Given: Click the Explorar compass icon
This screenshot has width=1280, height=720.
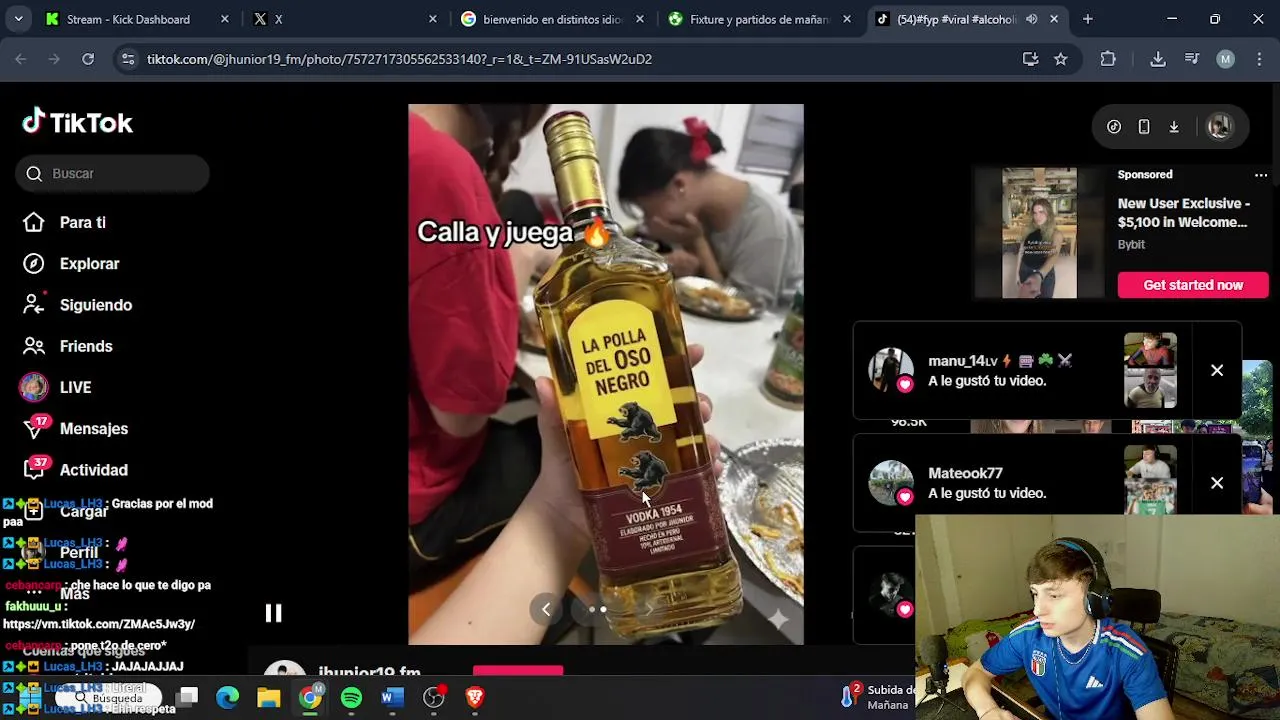Looking at the screenshot, I should pos(34,263).
